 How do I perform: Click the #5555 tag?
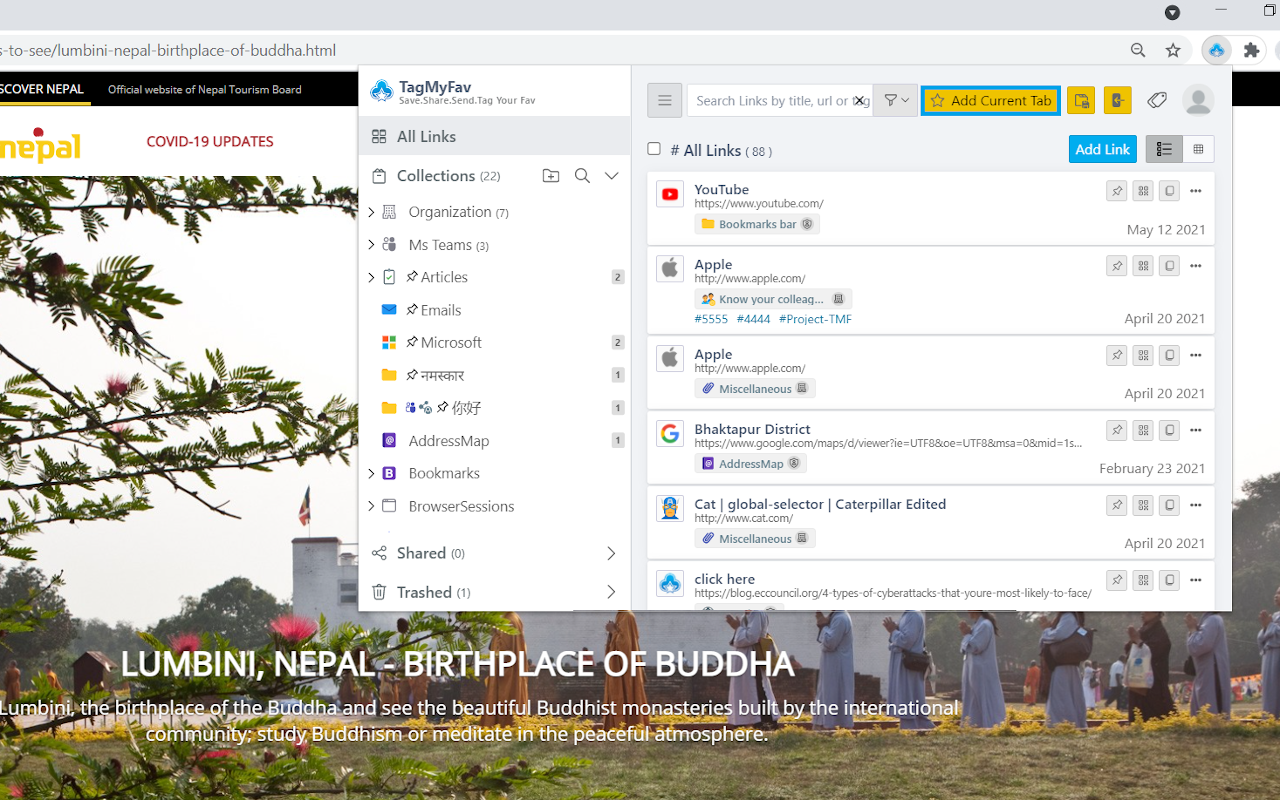tap(711, 319)
